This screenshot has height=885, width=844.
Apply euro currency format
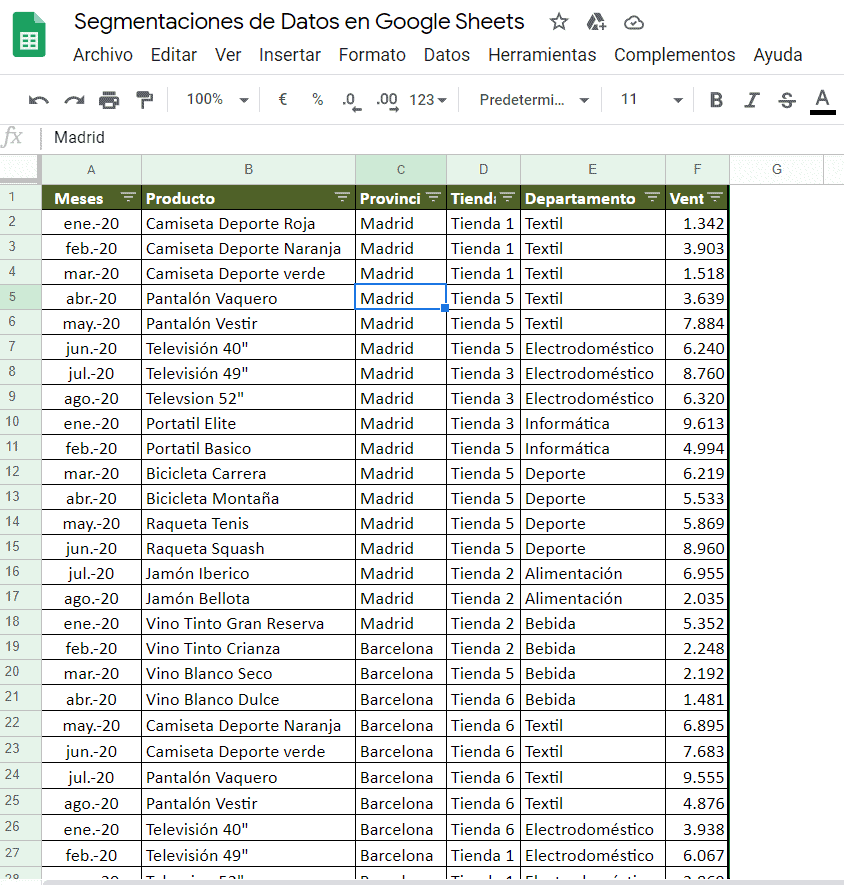click(283, 99)
